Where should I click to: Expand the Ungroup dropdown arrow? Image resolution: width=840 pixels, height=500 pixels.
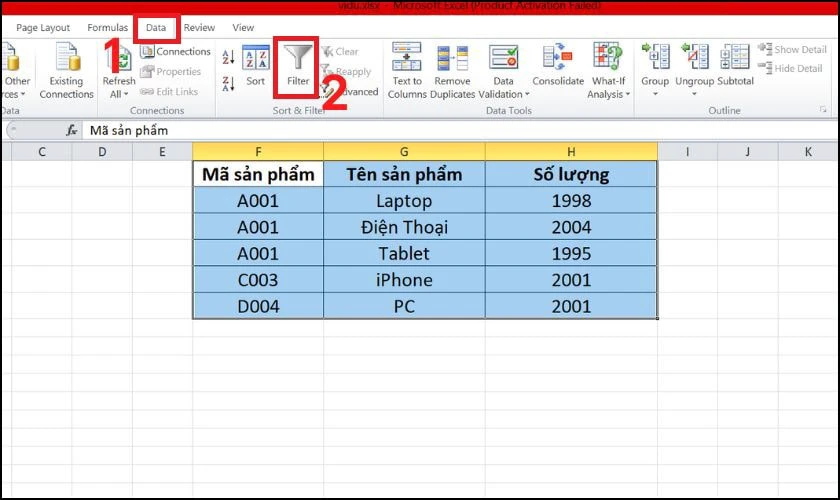click(694, 94)
